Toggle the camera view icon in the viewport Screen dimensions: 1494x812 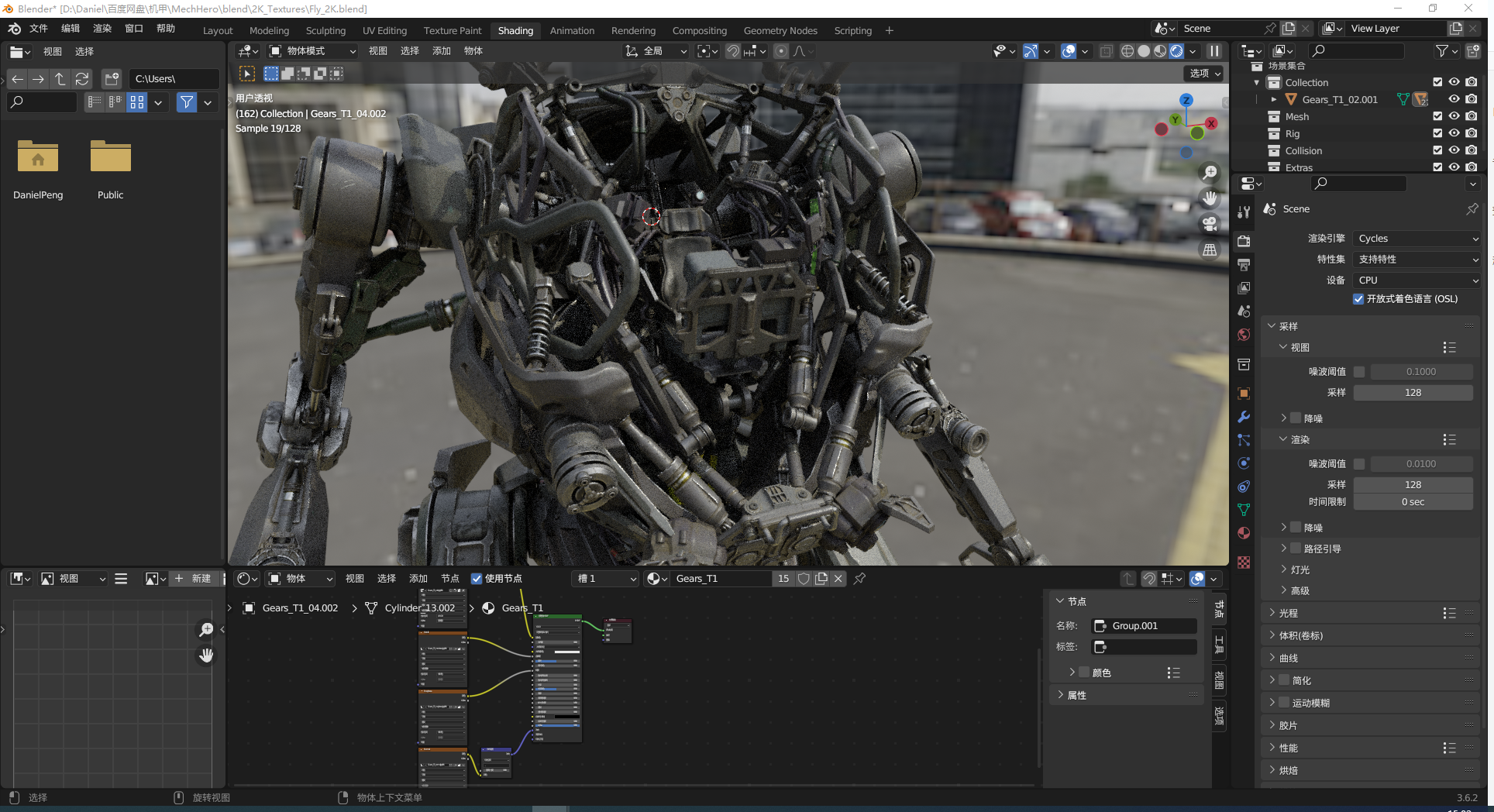[x=1210, y=224]
